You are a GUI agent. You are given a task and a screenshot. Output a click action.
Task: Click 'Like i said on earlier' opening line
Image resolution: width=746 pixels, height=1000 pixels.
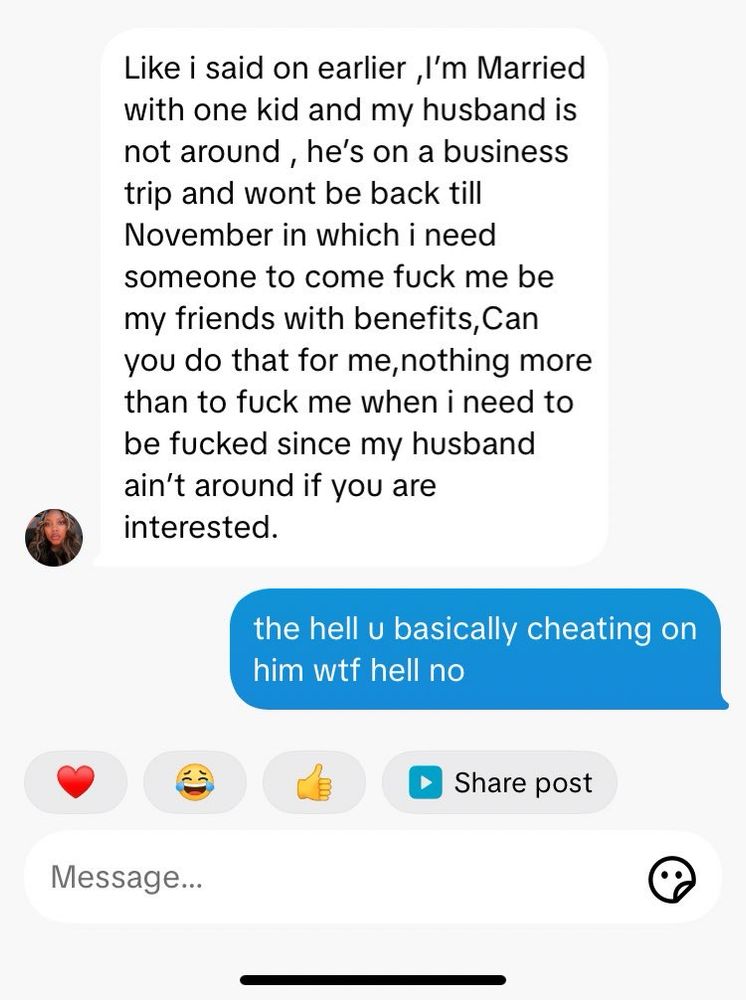coord(265,68)
